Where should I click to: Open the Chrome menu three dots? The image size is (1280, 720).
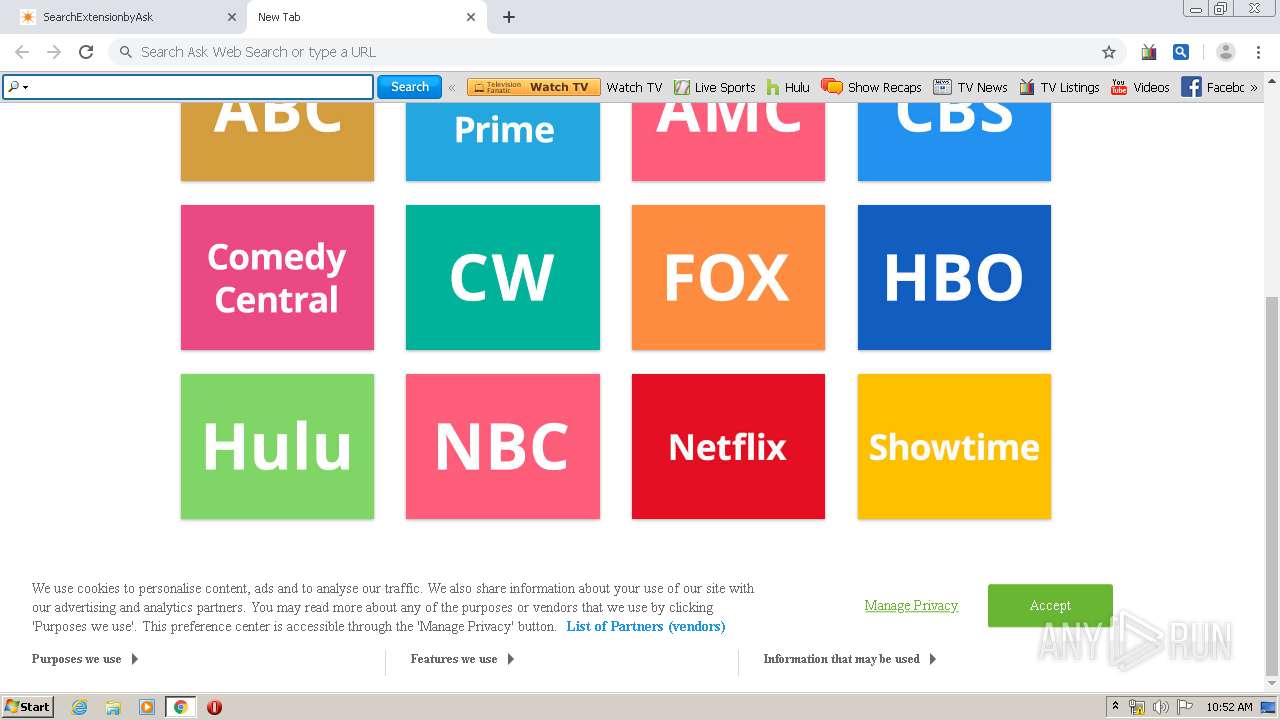pos(1259,52)
